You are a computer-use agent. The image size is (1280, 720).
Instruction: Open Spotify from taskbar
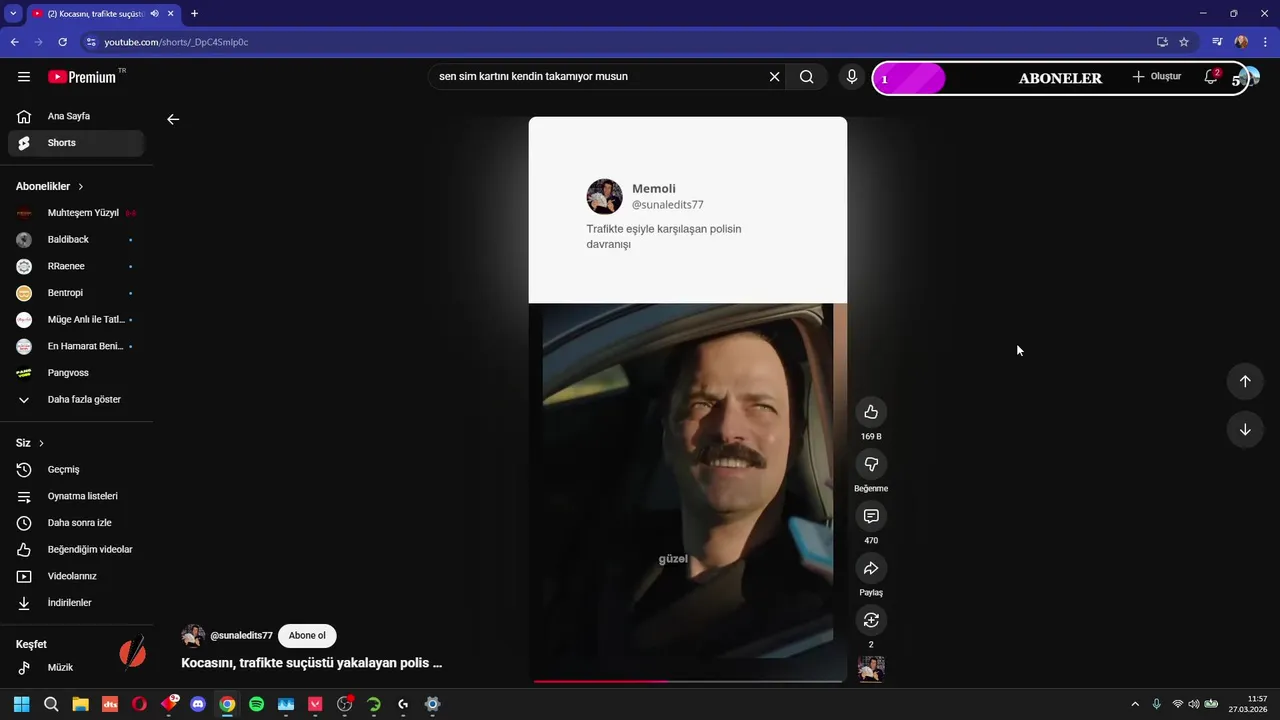pos(256,704)
